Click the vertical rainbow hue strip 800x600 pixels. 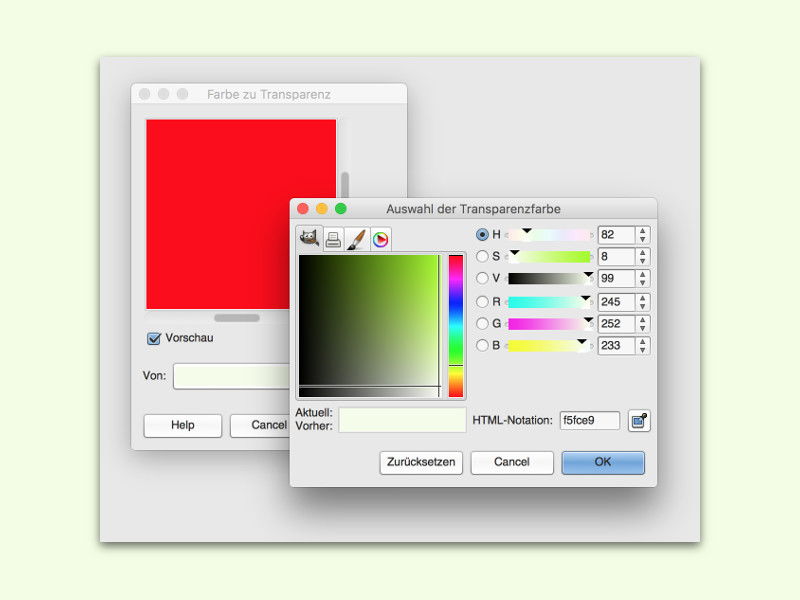pyautogui.click(x=456, y=326)
